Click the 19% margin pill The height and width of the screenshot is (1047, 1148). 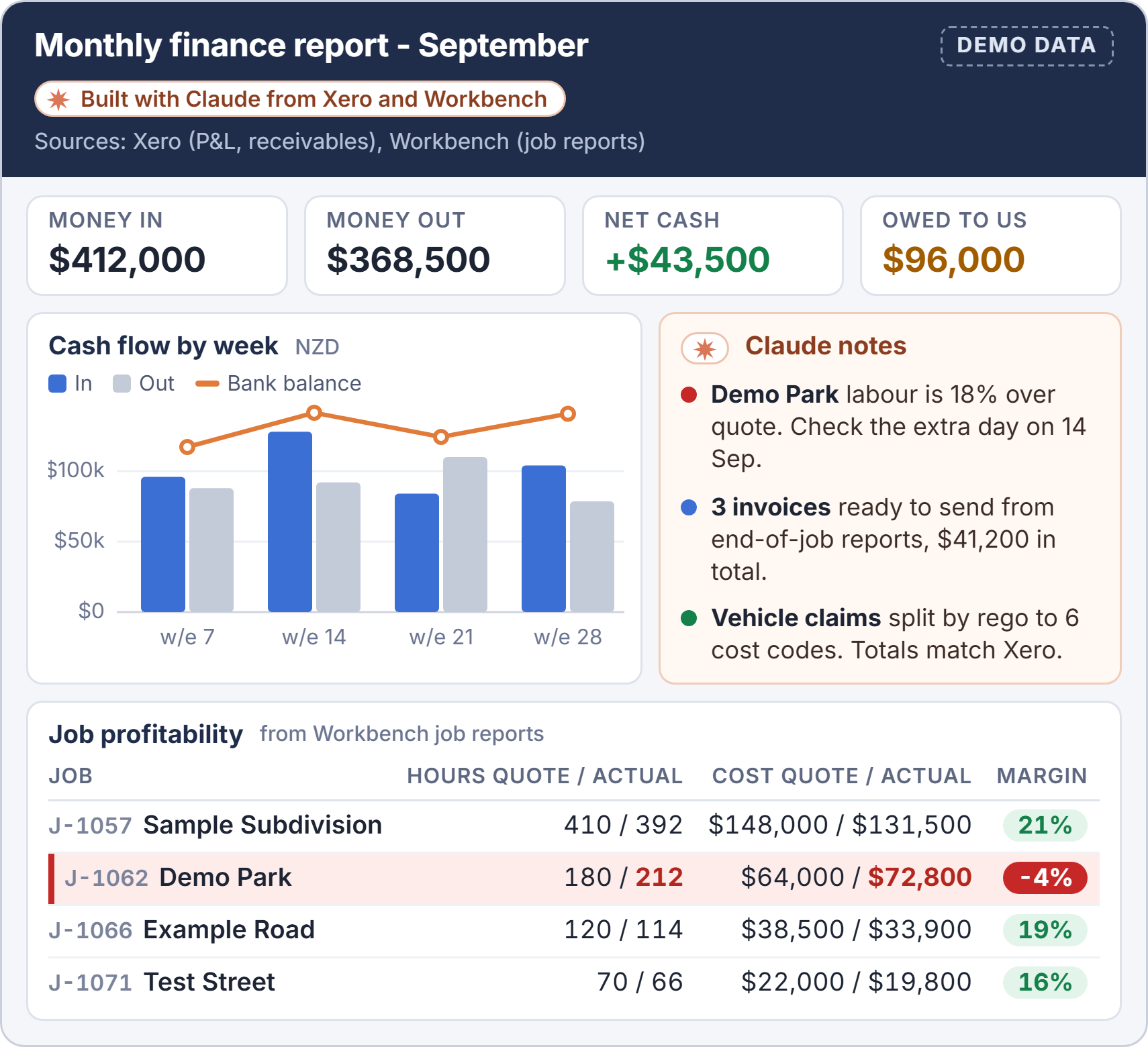point(1045,930)
